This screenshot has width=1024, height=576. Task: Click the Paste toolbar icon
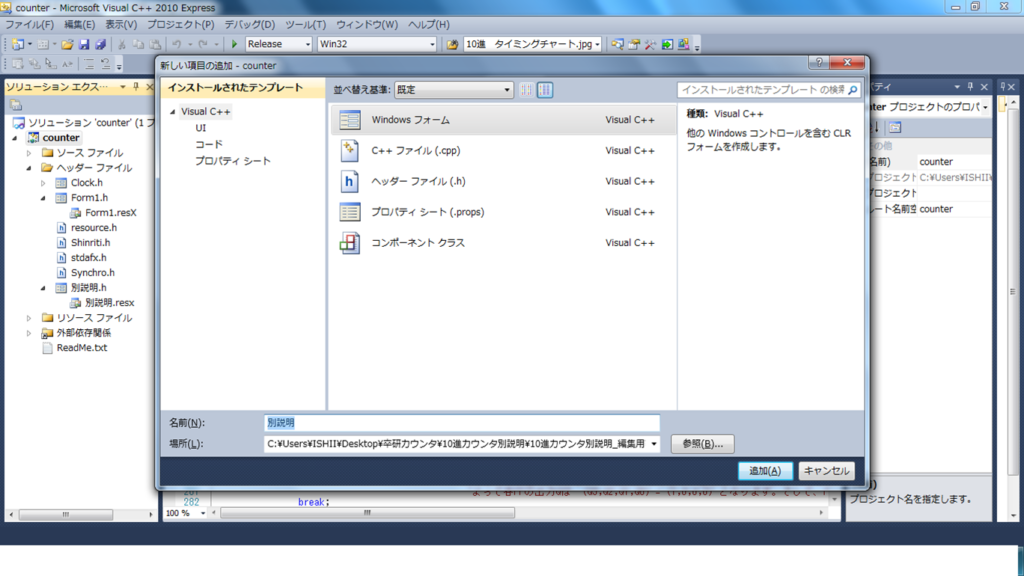(x=155, y=44)
